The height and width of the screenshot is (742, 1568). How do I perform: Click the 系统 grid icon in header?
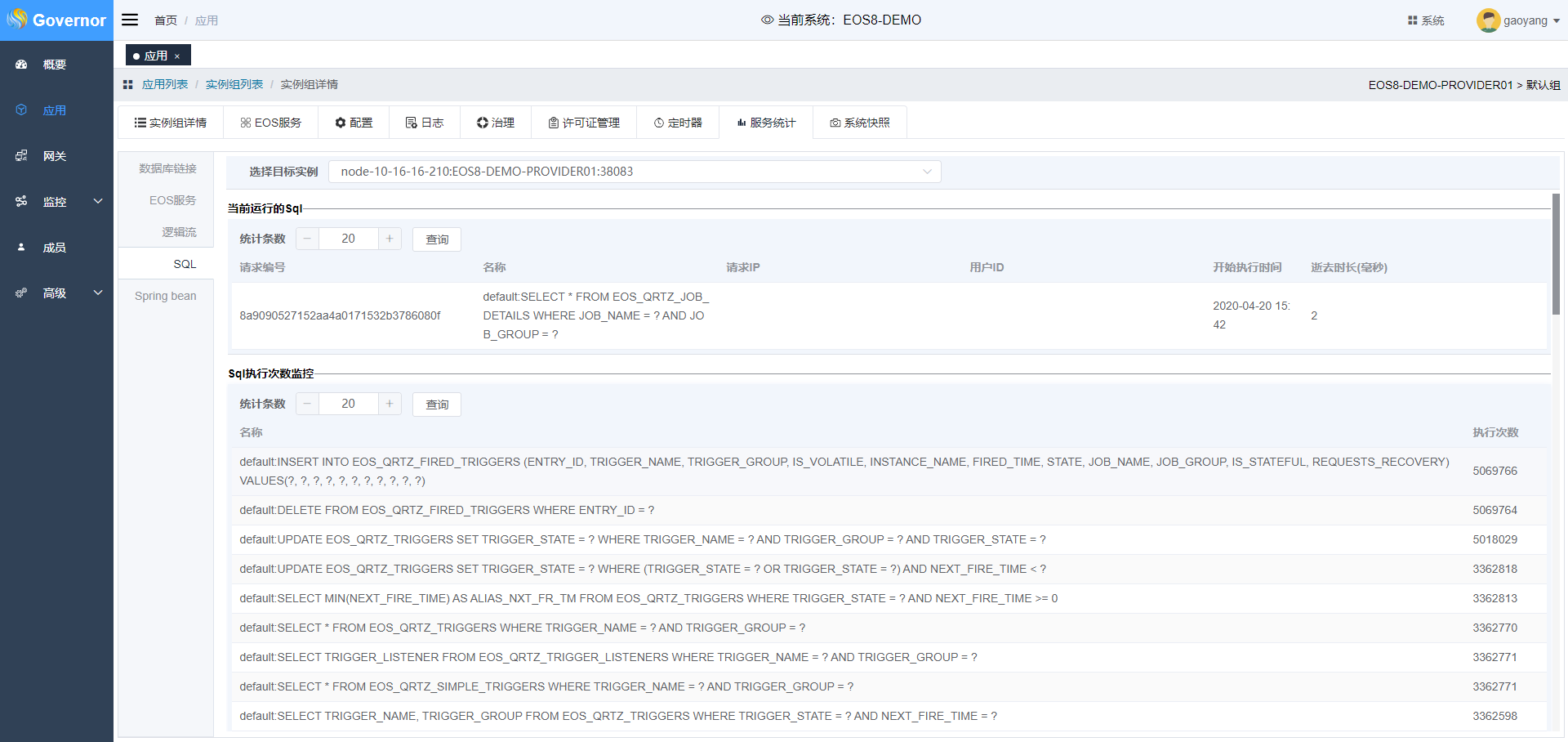[1412, 20]
